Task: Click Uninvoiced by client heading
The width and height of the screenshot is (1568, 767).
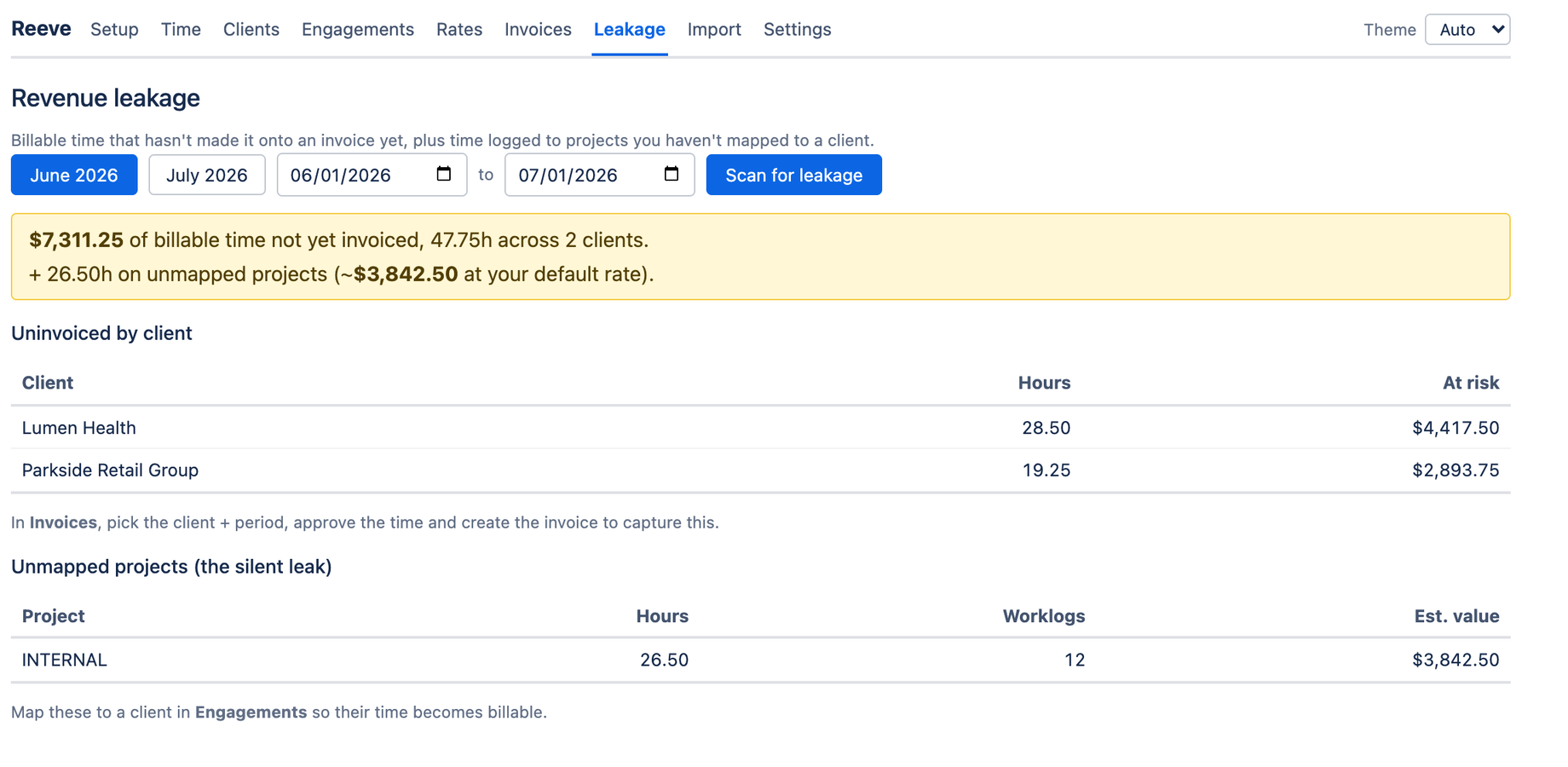Action: (x=101, y=333)
